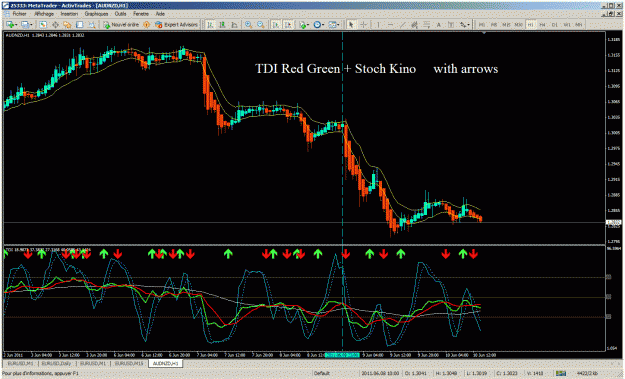Select the horizontal line drawing tool

[x=390, y=25]
